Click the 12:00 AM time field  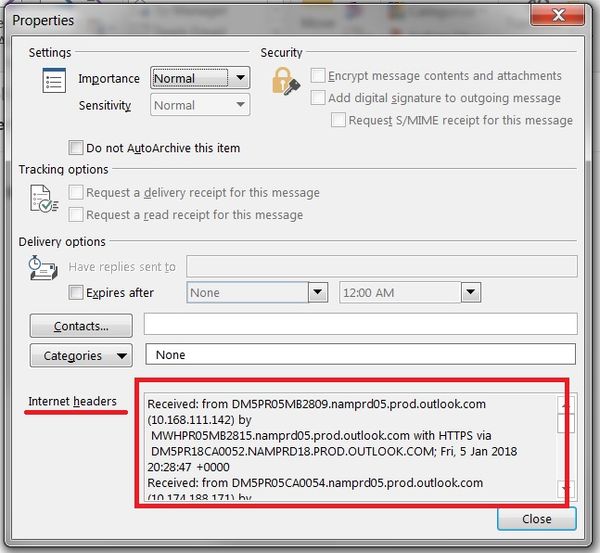tap(400, 292)
